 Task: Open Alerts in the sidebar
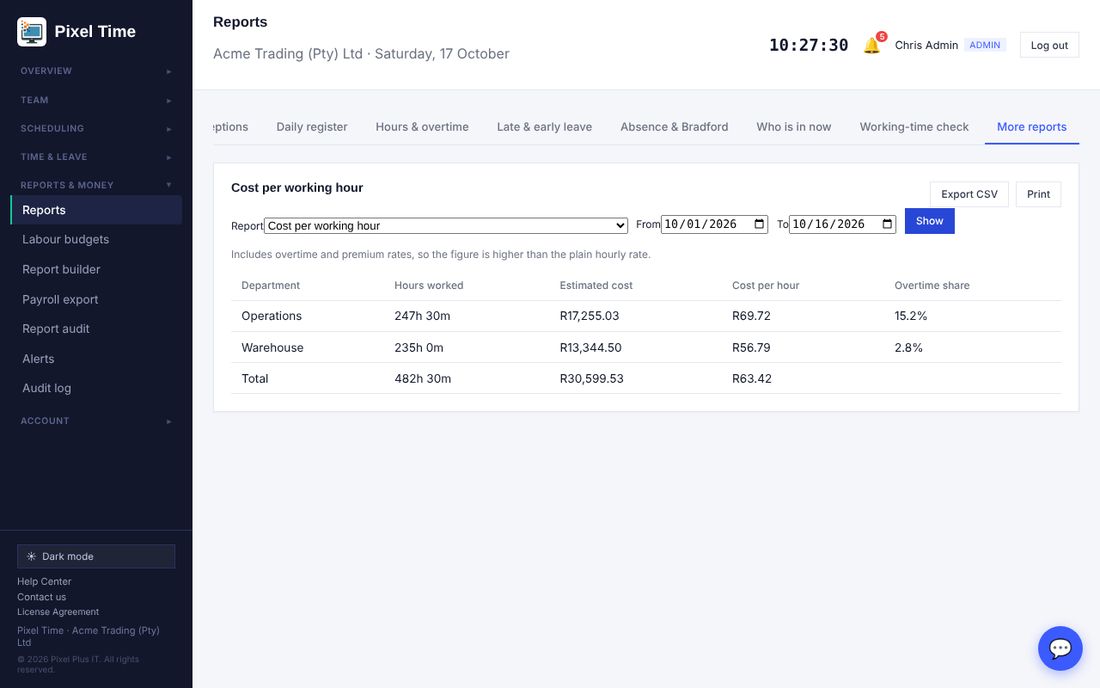point(96,359)
